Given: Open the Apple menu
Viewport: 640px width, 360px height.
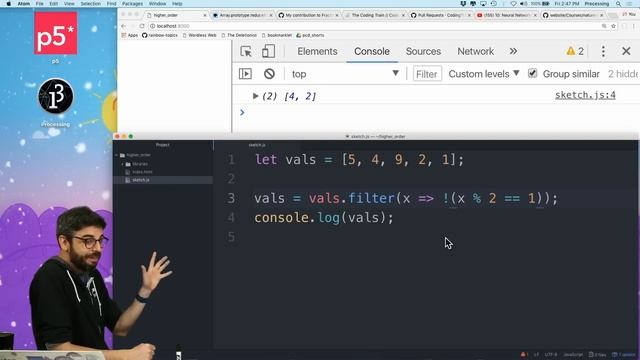Looking at the screenshot, I should pyautogui.click(x=8, y=4).
